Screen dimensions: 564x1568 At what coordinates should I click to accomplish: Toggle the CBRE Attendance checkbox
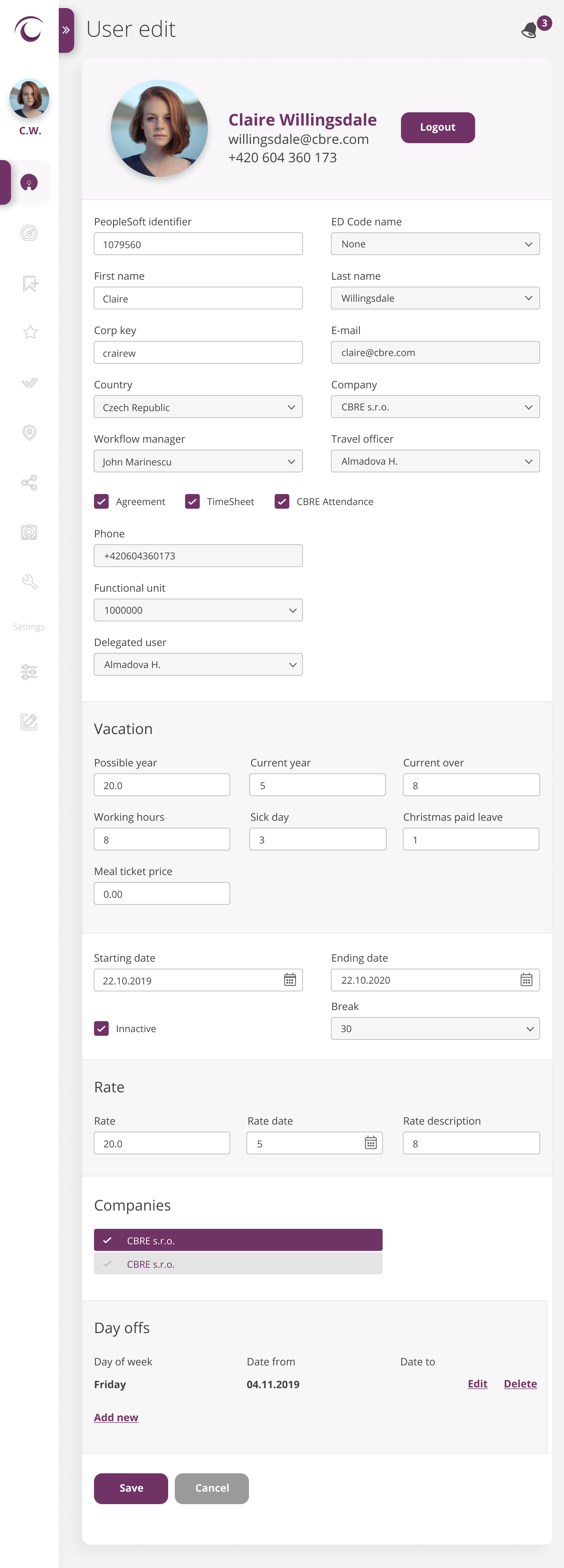coord(282,502)
